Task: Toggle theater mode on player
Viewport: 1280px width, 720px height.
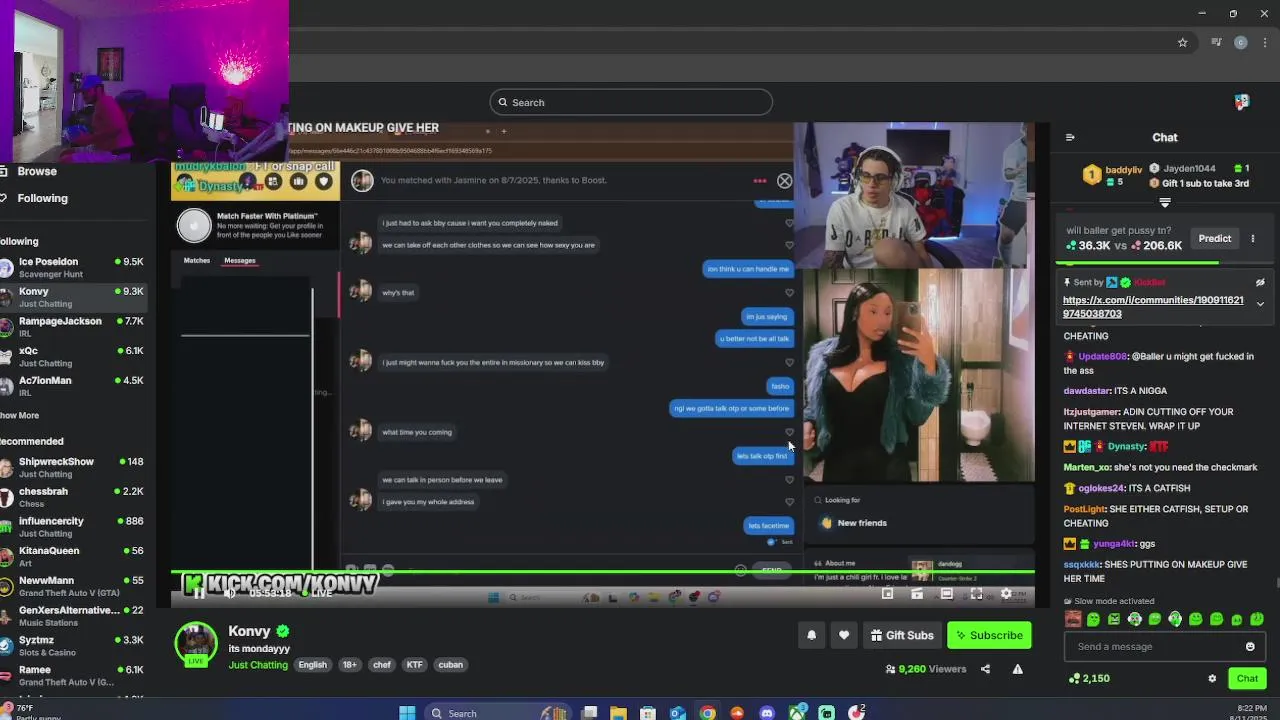Action: pos(946,594)
